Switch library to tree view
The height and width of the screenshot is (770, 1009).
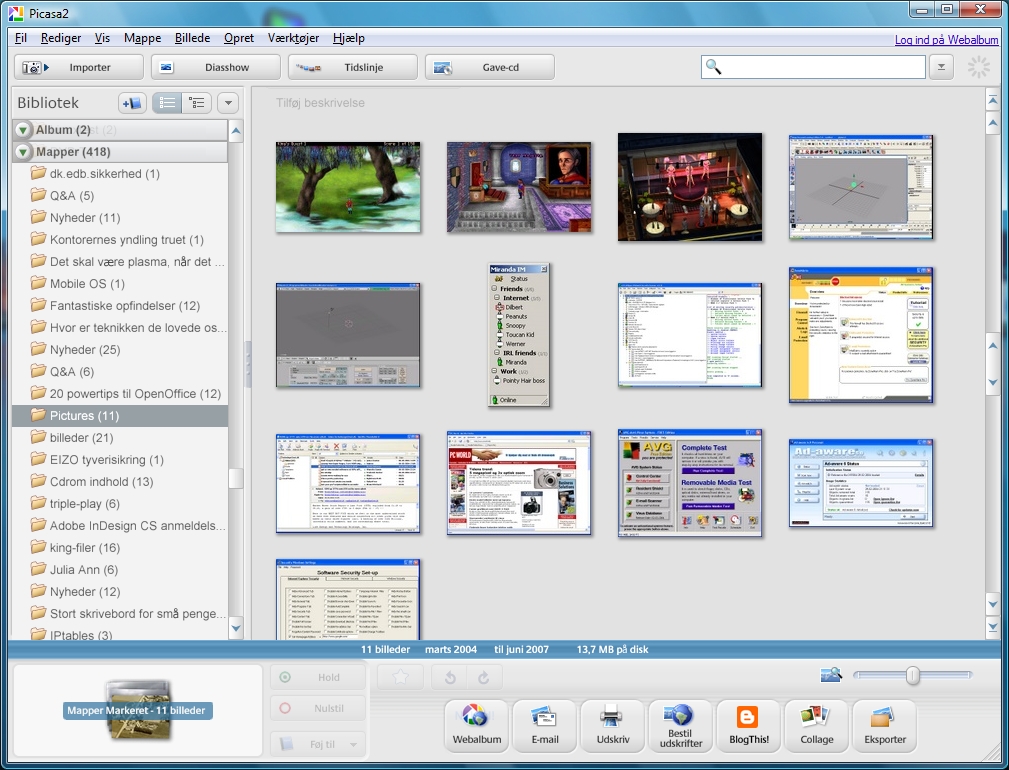point(197,103)
